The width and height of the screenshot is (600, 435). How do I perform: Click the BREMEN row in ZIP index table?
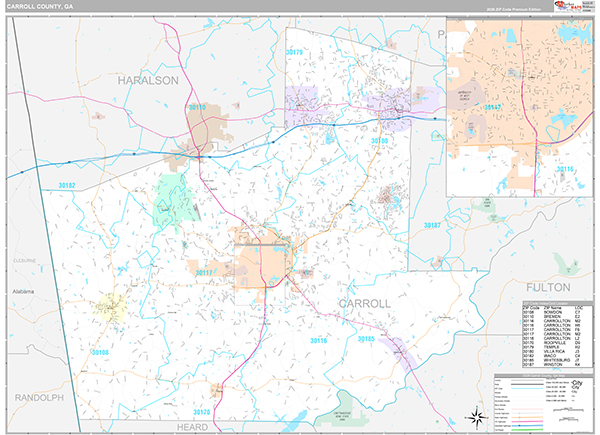pyautogui.click(x=552, y=317)
